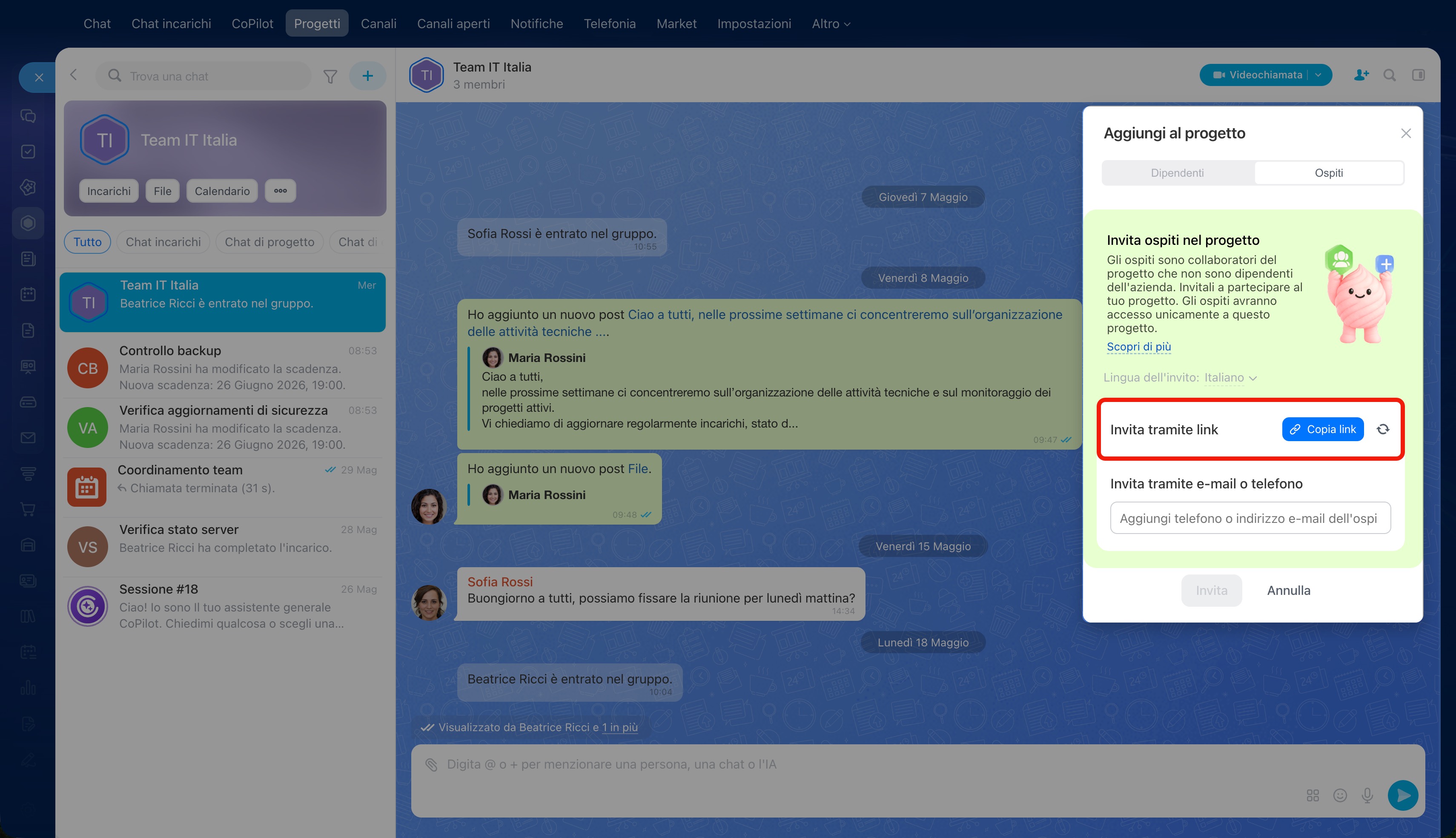Expand the Videochiamata call options arrow
Image resolution: width=1456 pixels, height=838 pixels.
pyautogui.click(x=1318, y=75)
